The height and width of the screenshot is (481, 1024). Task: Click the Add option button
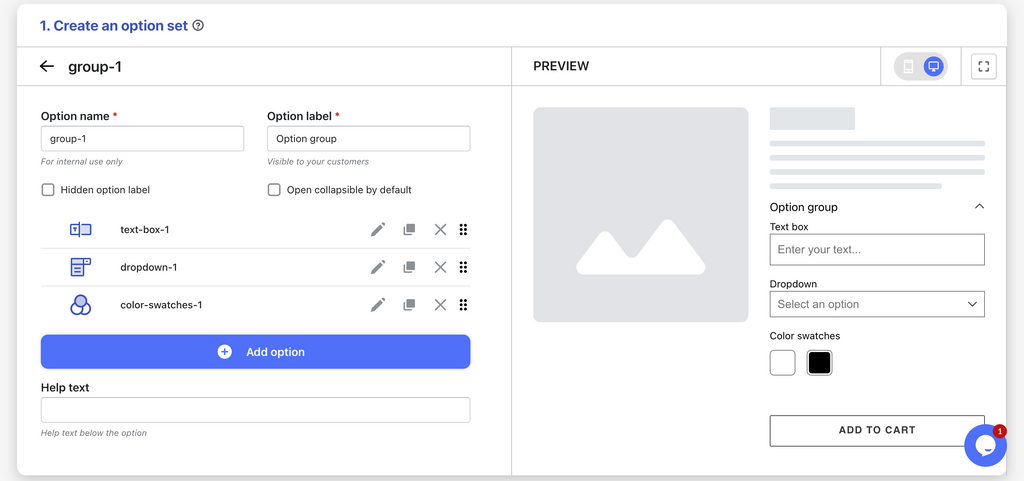255,352
